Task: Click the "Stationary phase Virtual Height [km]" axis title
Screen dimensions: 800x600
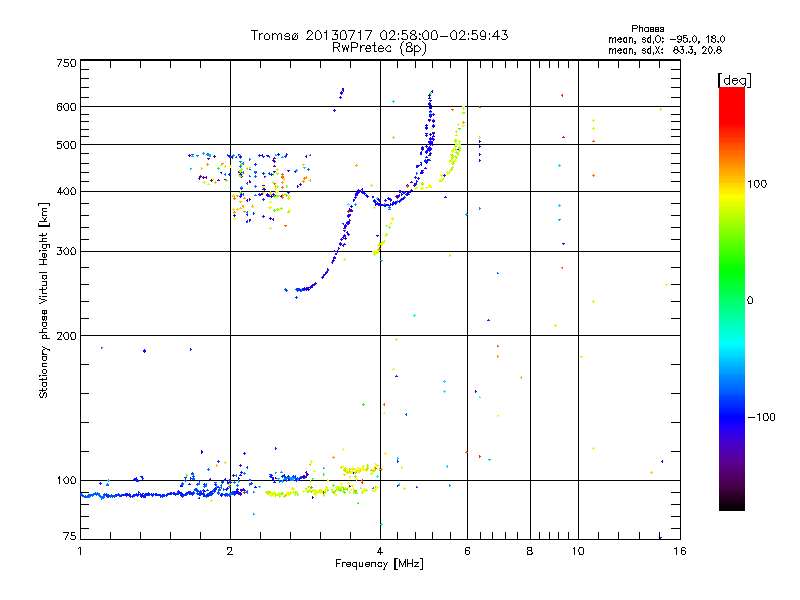Action: point(43,300)
